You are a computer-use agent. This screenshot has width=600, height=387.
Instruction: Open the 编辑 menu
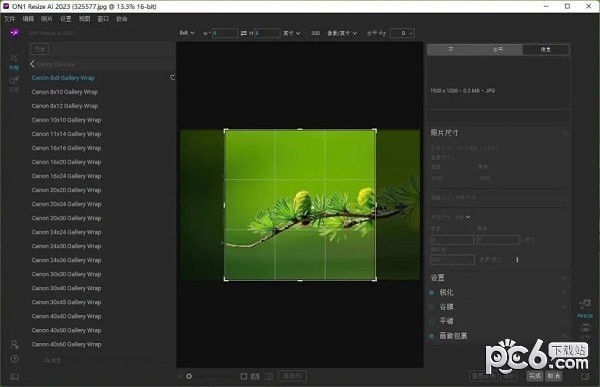[28, 19]
